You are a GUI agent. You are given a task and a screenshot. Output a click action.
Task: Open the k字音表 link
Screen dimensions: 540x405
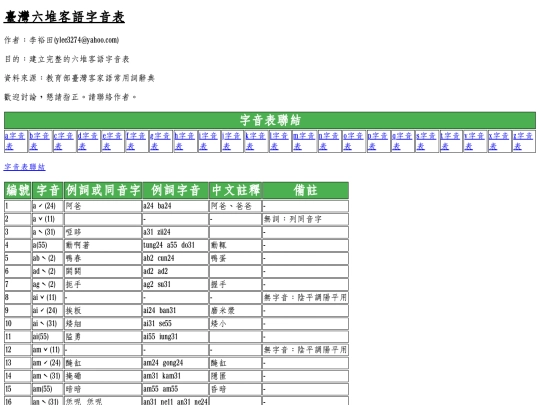tap(256, 141)
